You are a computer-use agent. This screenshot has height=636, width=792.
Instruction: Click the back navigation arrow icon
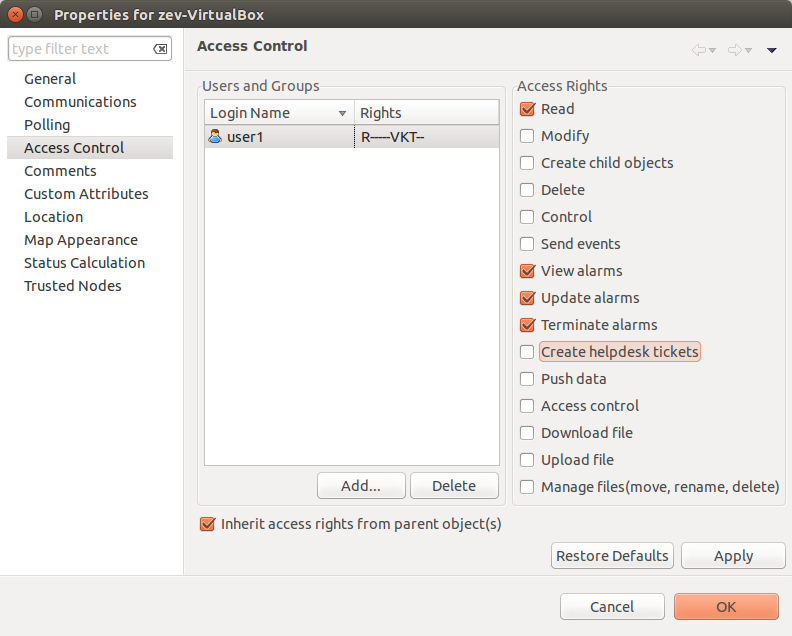(699, 50)
